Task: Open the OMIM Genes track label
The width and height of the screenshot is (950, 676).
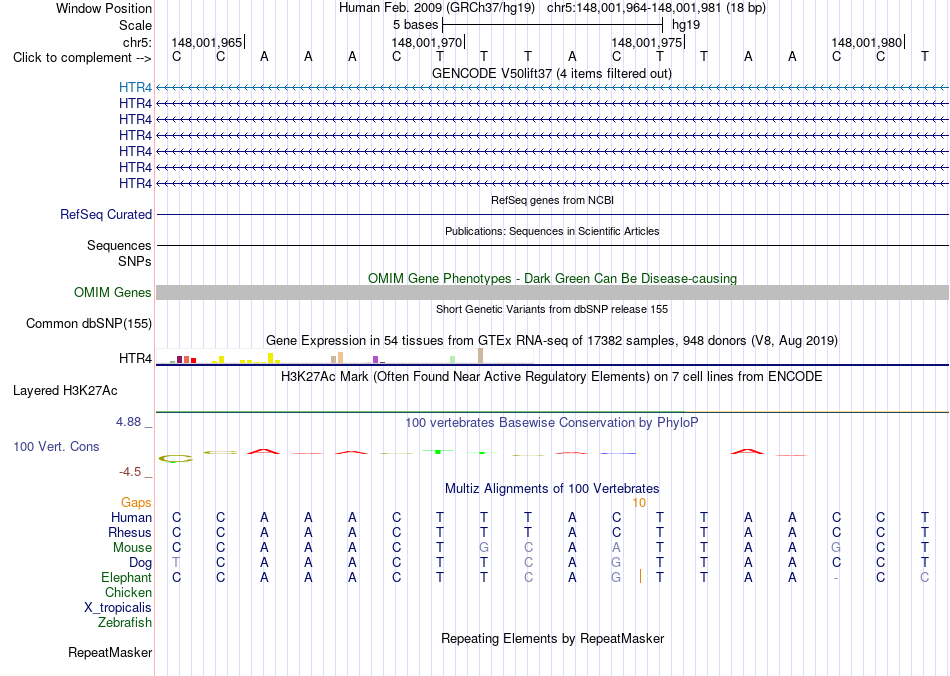Action: point(113,293)
